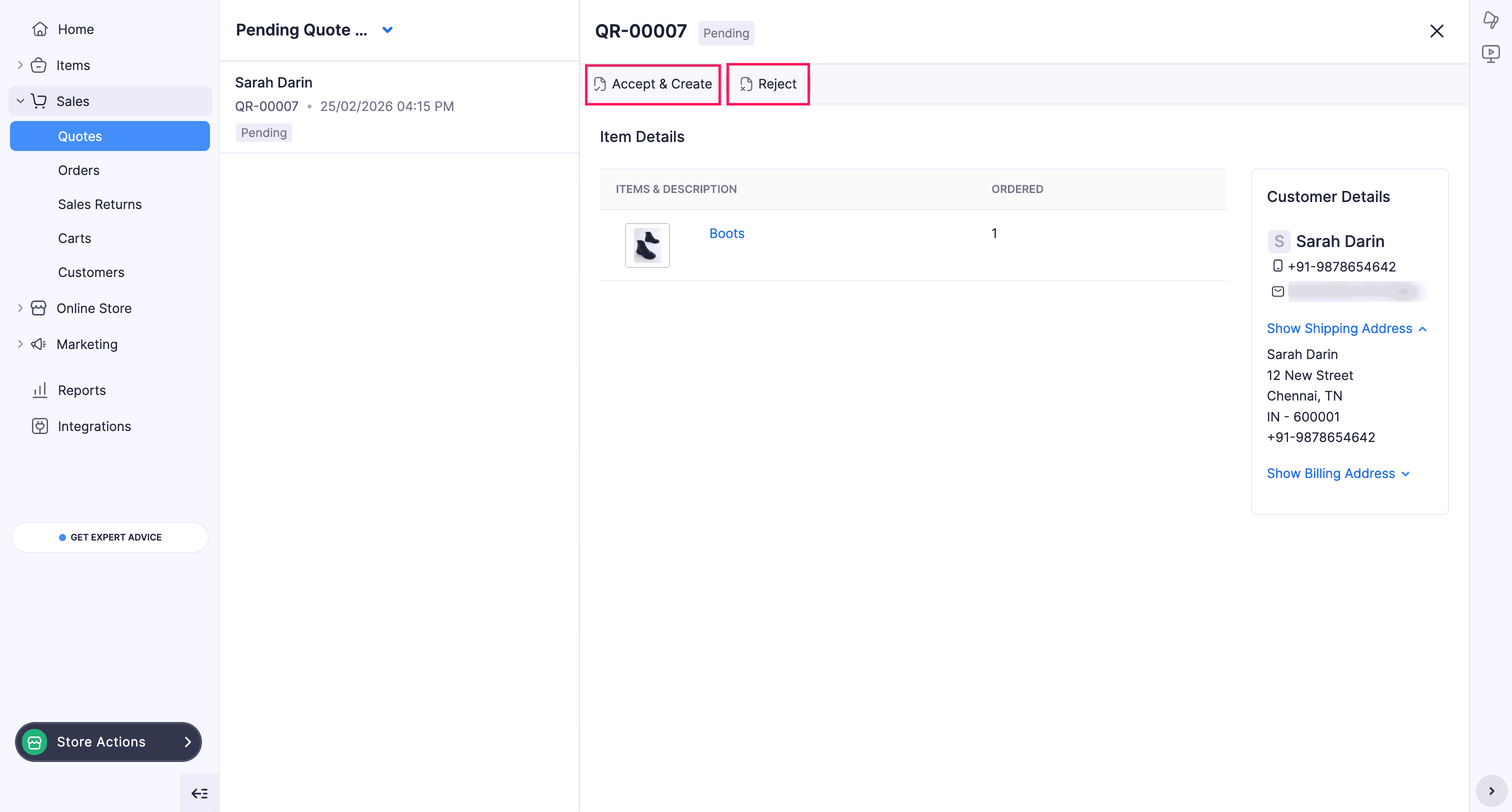Open video tutorial icon at top right
Screen dimensions: 1512x812
pyautogui.click(x=1490, y=54)
